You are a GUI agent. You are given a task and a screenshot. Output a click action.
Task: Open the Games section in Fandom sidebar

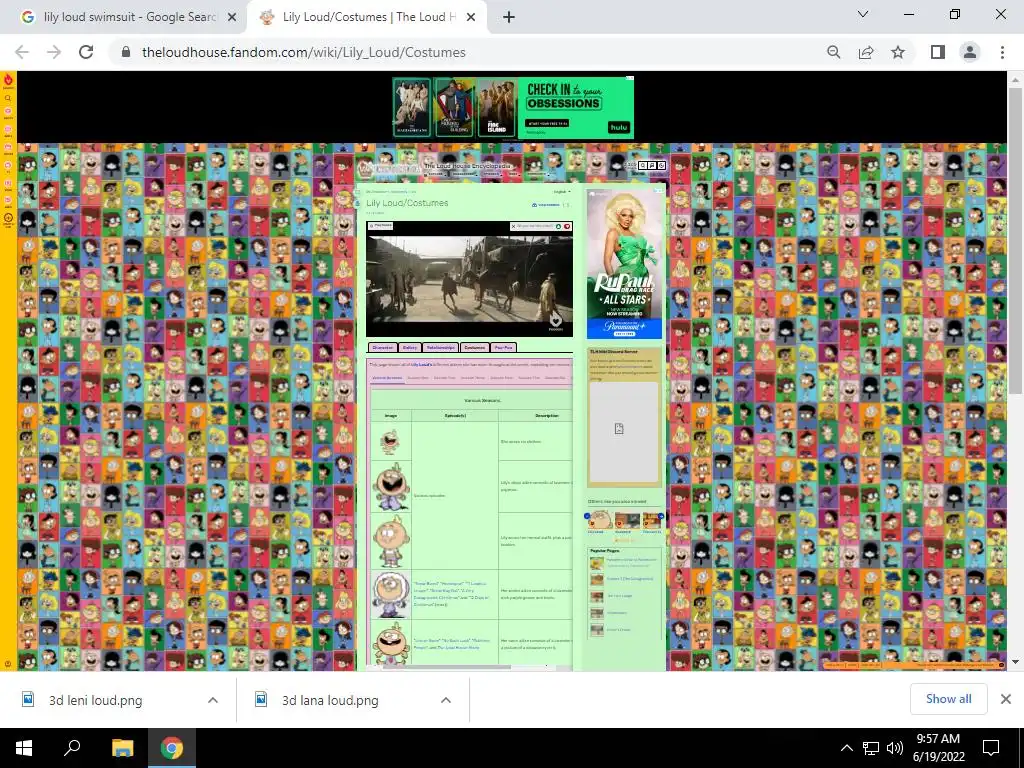coord(8,129)
